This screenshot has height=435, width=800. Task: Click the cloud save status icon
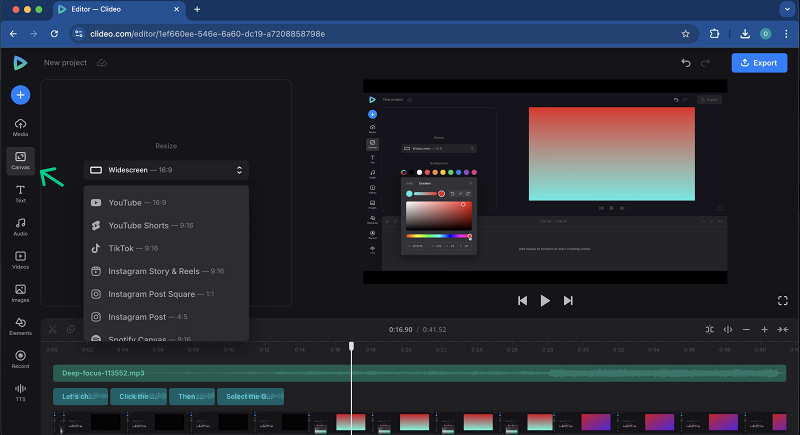tap(102, 63)
